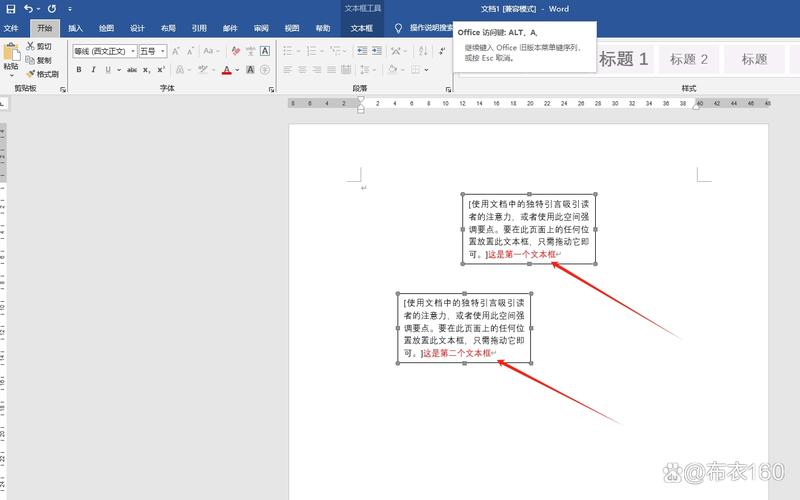Toggle show/hide paragraph marks

[x=442, y=51]
